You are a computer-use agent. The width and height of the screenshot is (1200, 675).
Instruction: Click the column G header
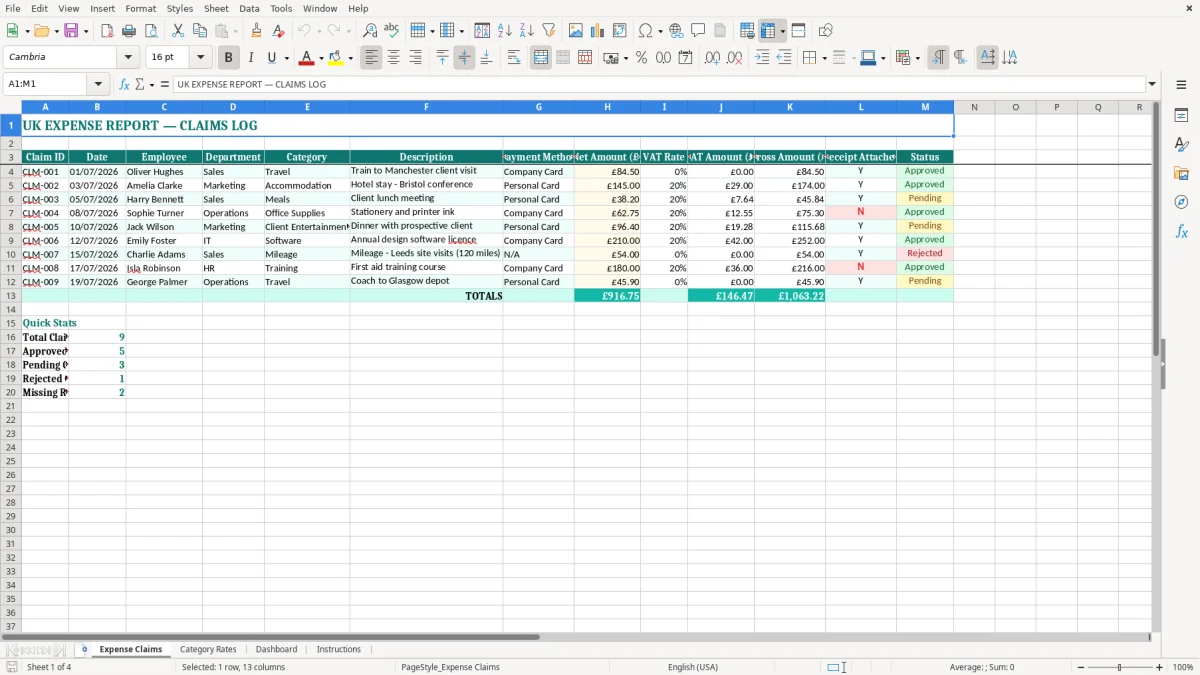[538, 107]
